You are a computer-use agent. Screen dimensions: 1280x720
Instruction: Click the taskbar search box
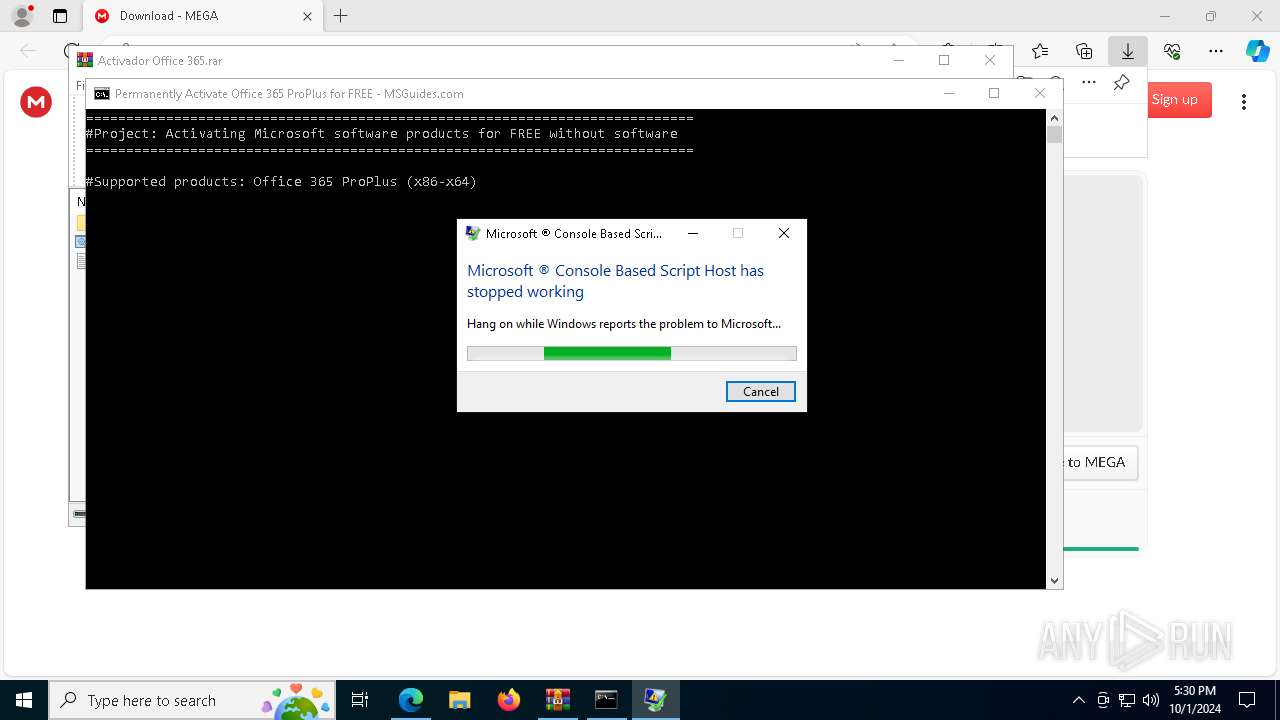(x=192, y=700)
